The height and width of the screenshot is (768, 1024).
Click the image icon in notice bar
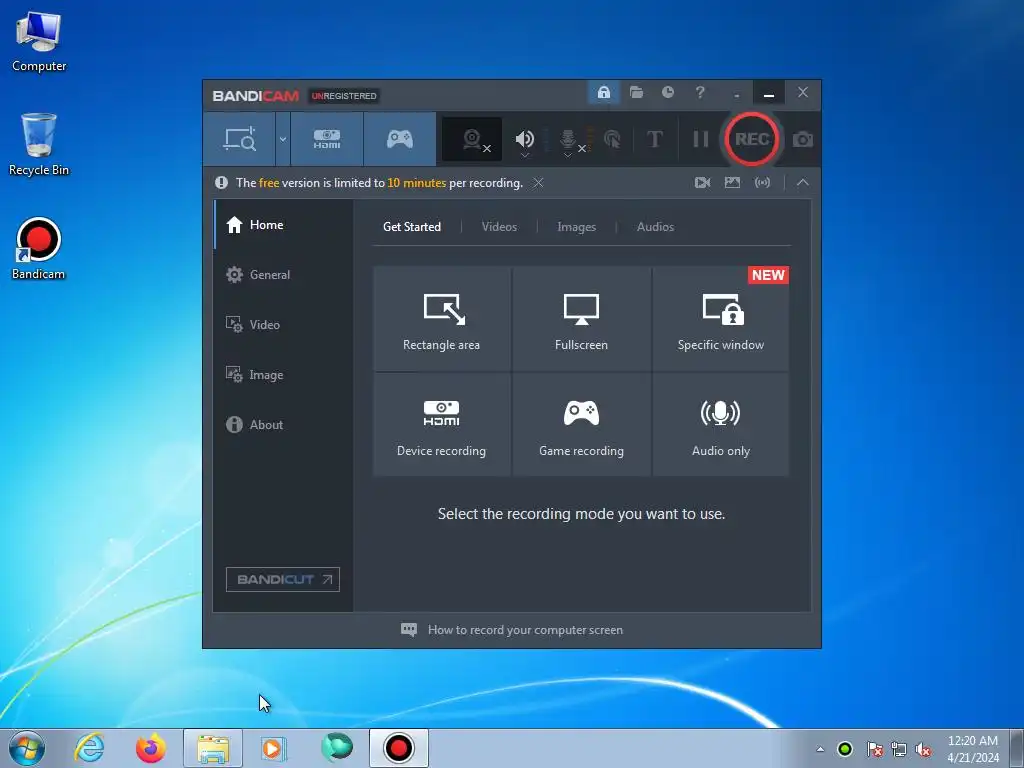(732, 183)
